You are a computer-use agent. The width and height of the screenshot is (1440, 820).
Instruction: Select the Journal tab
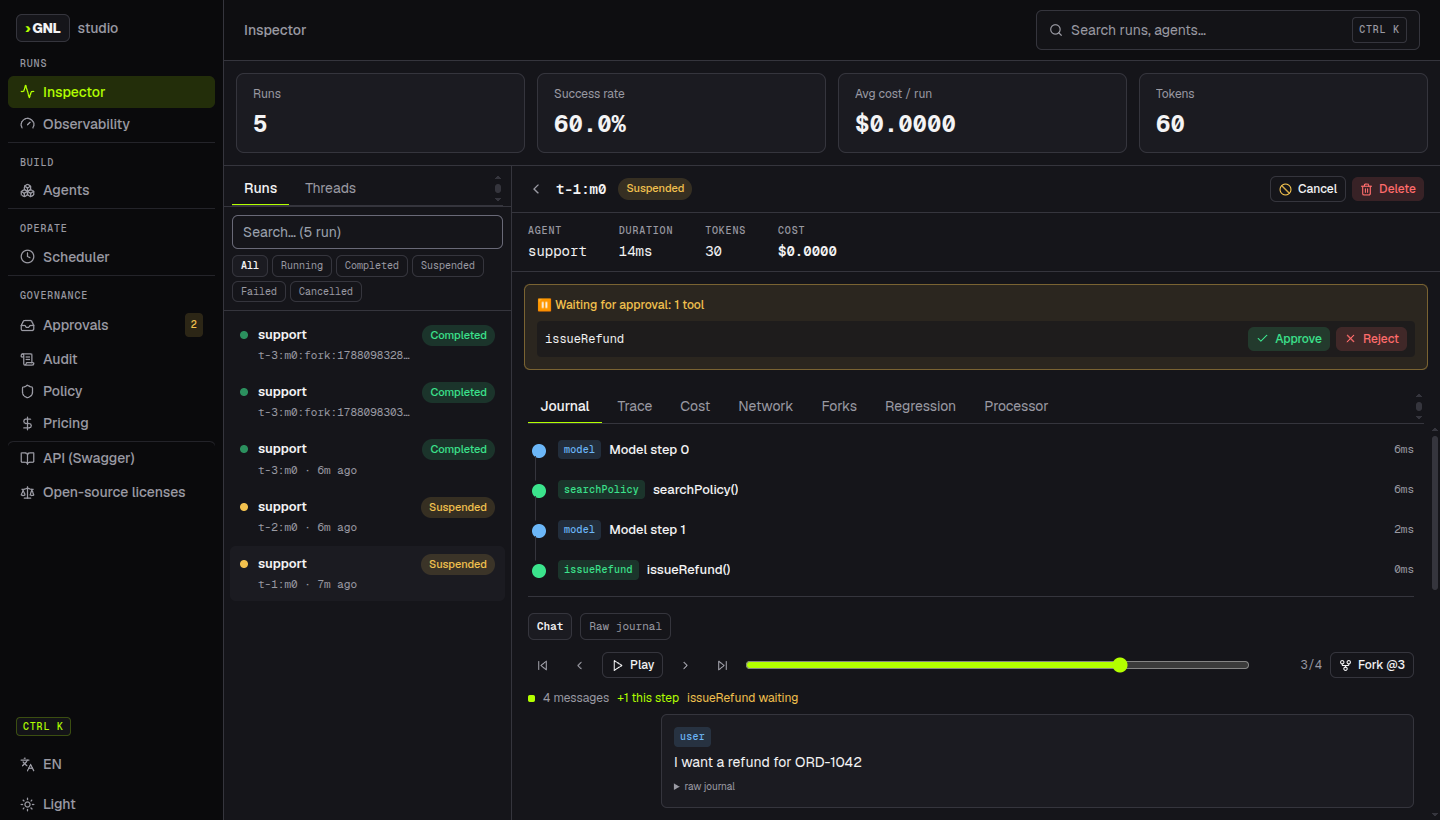click(x=565, y=406)
